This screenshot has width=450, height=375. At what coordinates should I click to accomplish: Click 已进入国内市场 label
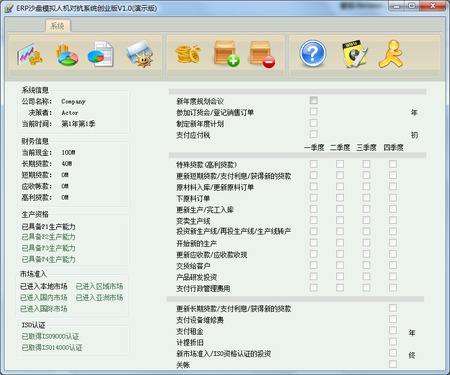click(x=44, y=297)
